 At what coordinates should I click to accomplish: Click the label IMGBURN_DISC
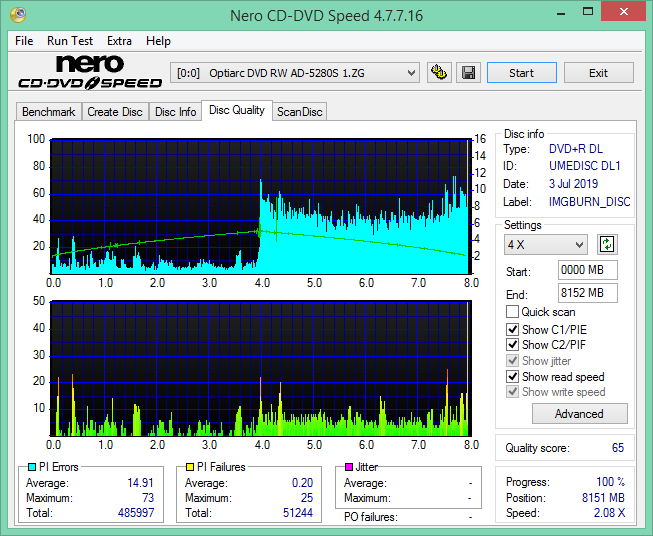point(589,202)
